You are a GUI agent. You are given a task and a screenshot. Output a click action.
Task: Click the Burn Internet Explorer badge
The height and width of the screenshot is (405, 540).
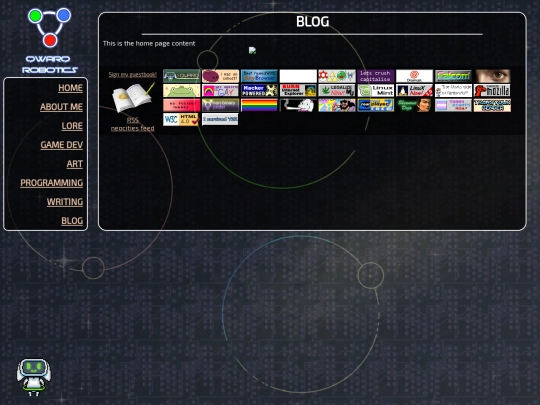(298, 91)
